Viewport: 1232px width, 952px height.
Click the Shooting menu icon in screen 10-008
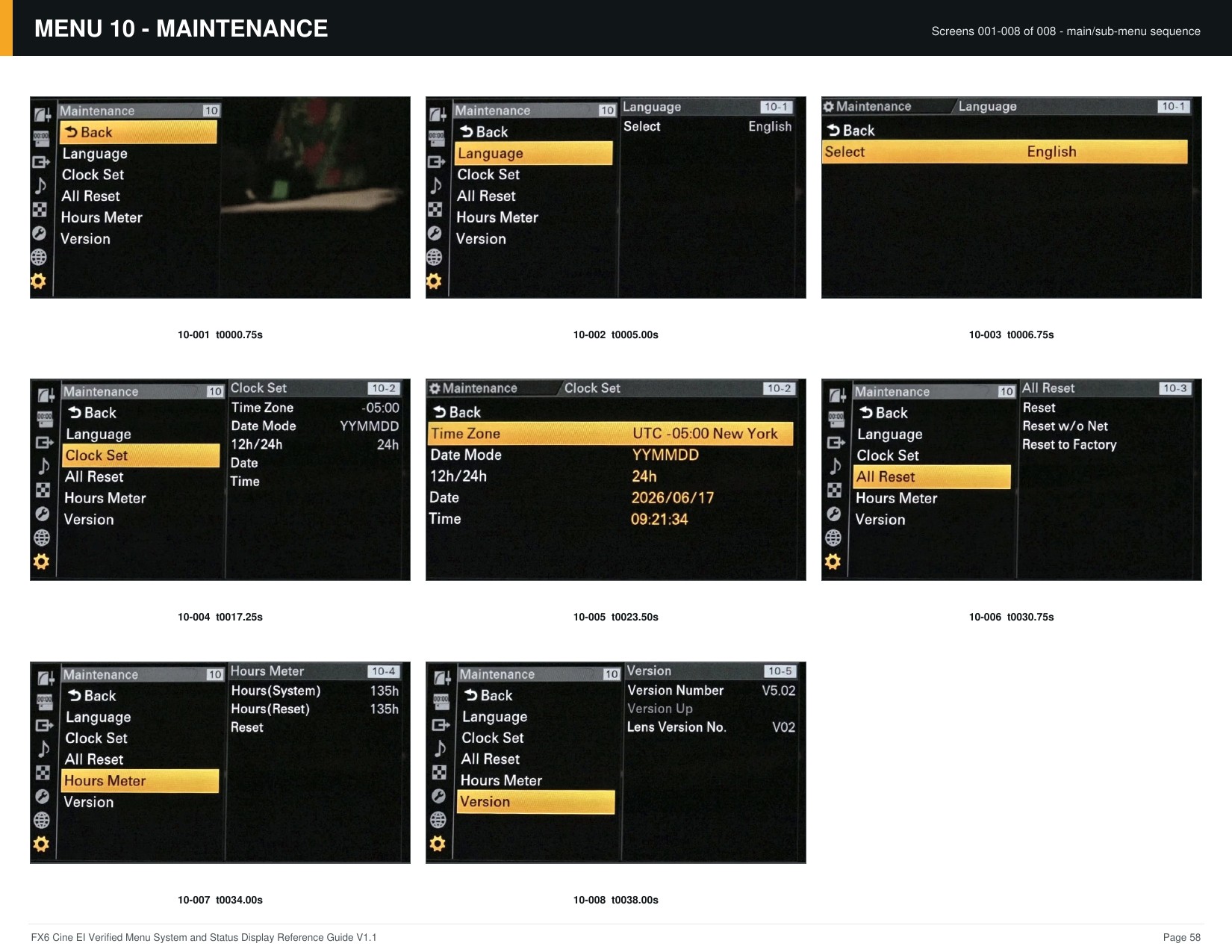pos(442,678)
